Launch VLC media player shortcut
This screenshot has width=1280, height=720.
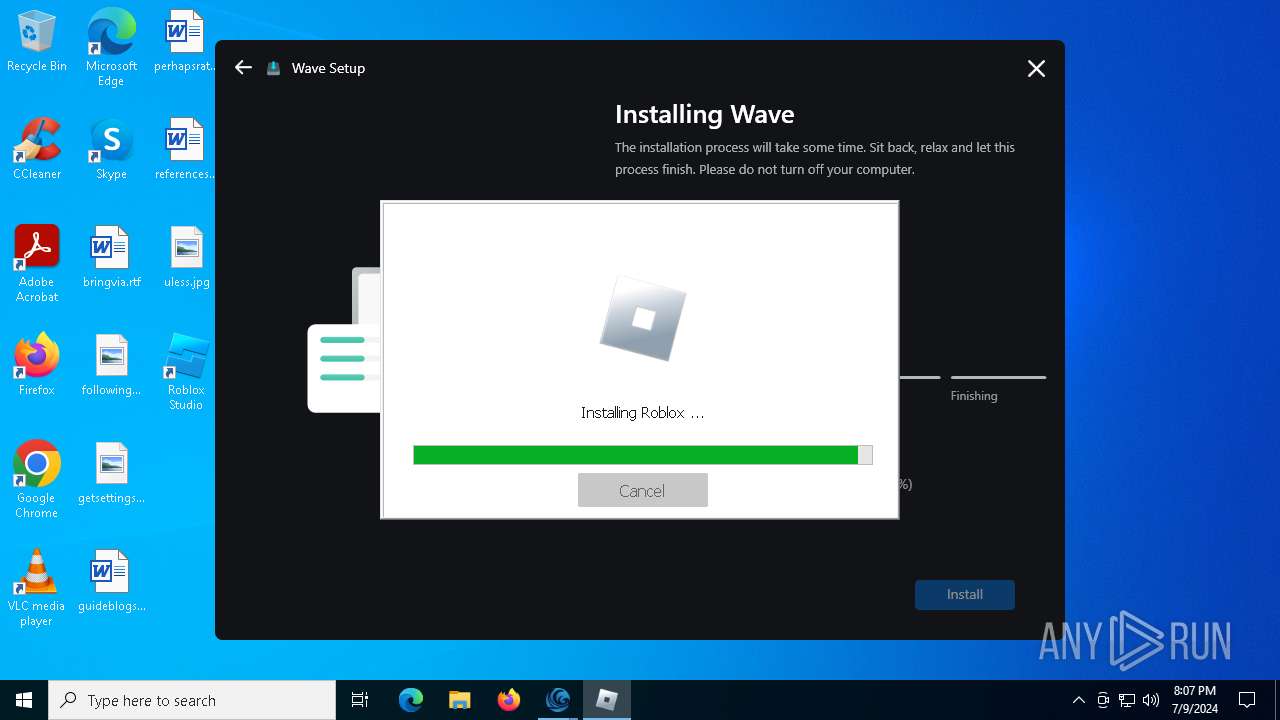coord(37,588)
